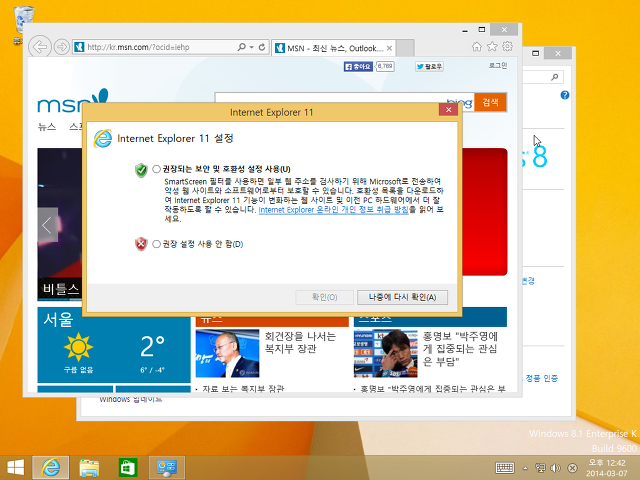Open the address bar dropdown arrow
Screen dimensions: 640x480
[251, 47]
